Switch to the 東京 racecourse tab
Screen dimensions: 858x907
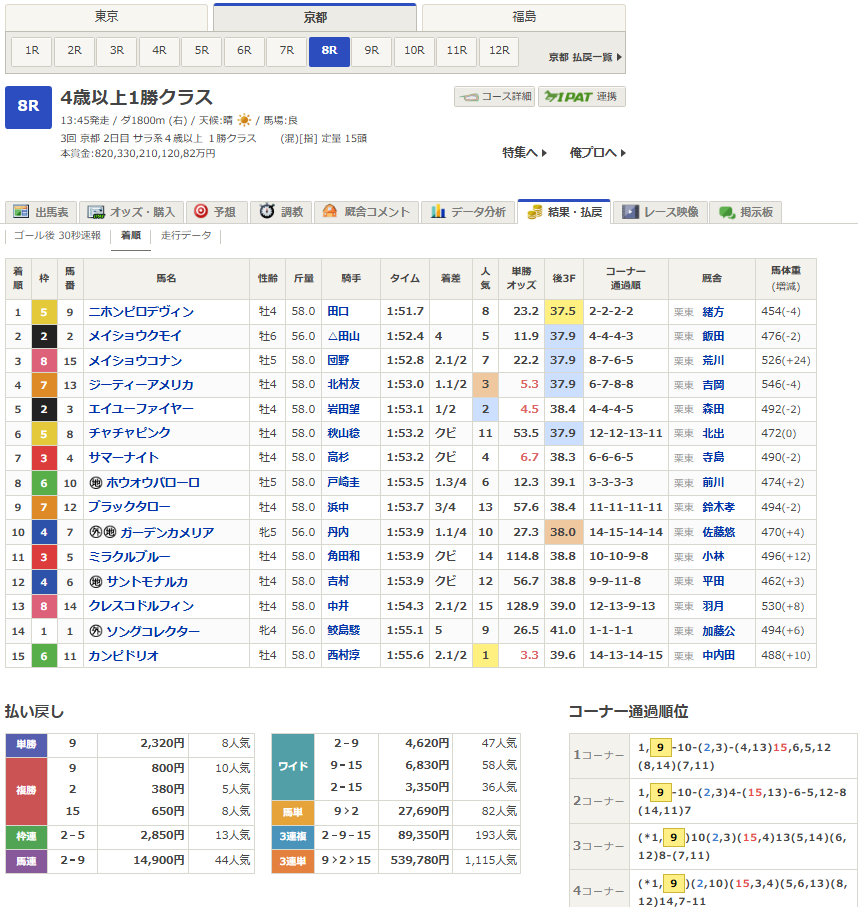(x=106, y=17)
